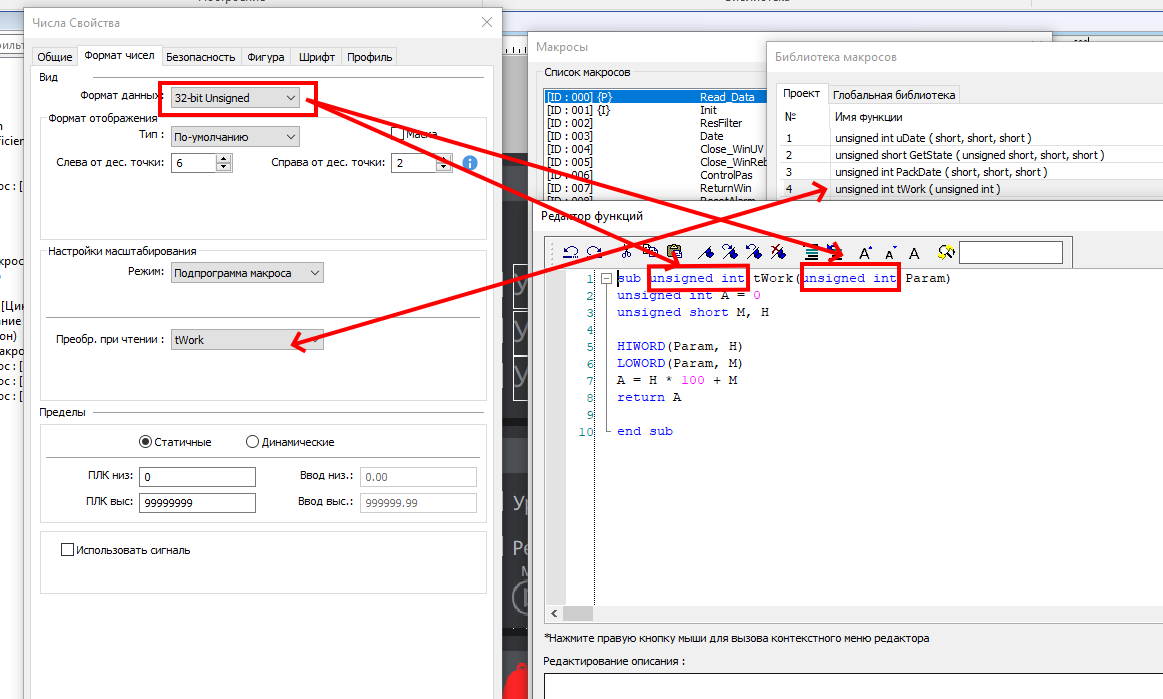The height and width of the screenshot is (699, 1163).
Task: Undo last edit in function editor
Action: (x=570, y=252)
